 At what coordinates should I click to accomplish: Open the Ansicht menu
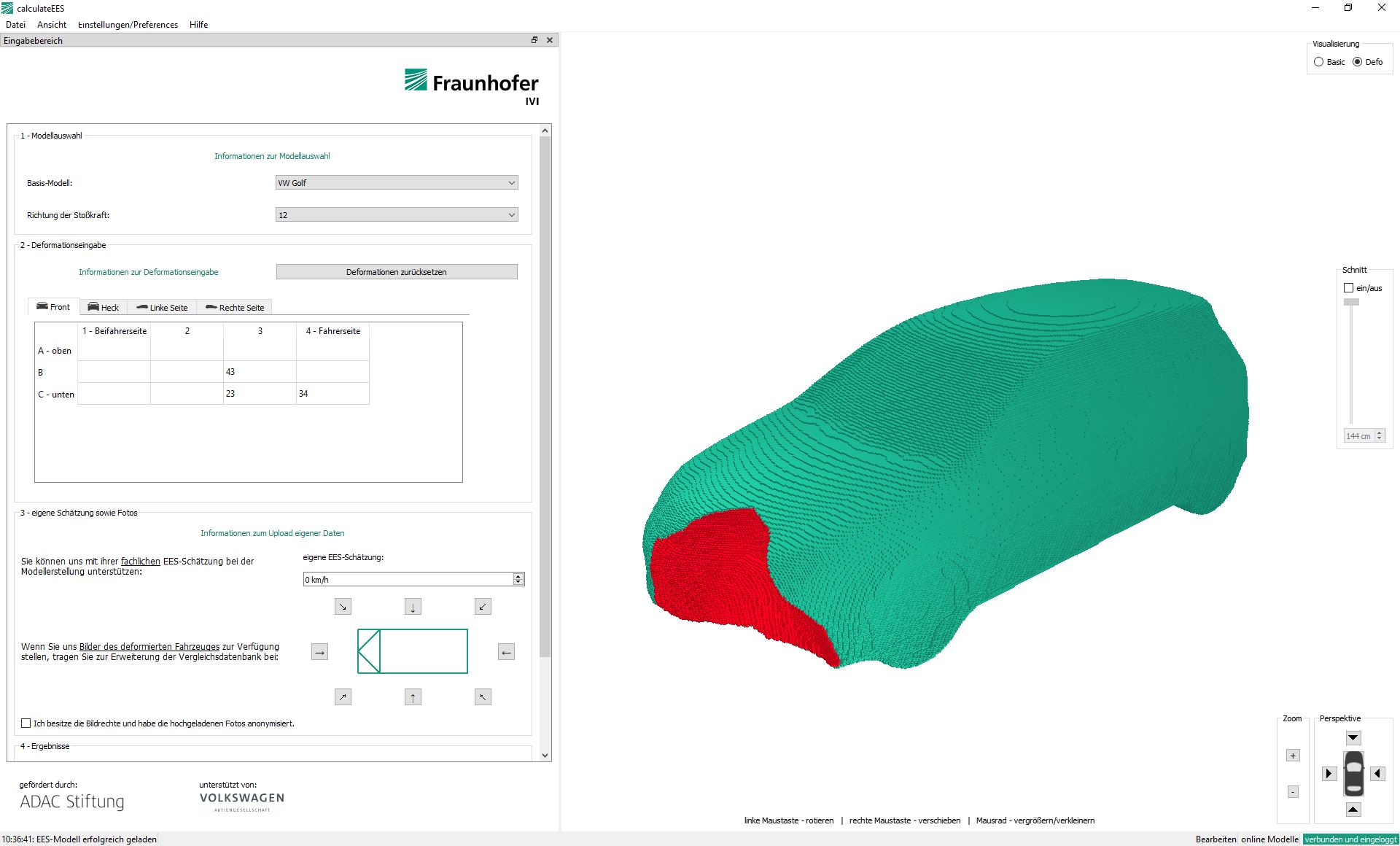tap(52, 25)
